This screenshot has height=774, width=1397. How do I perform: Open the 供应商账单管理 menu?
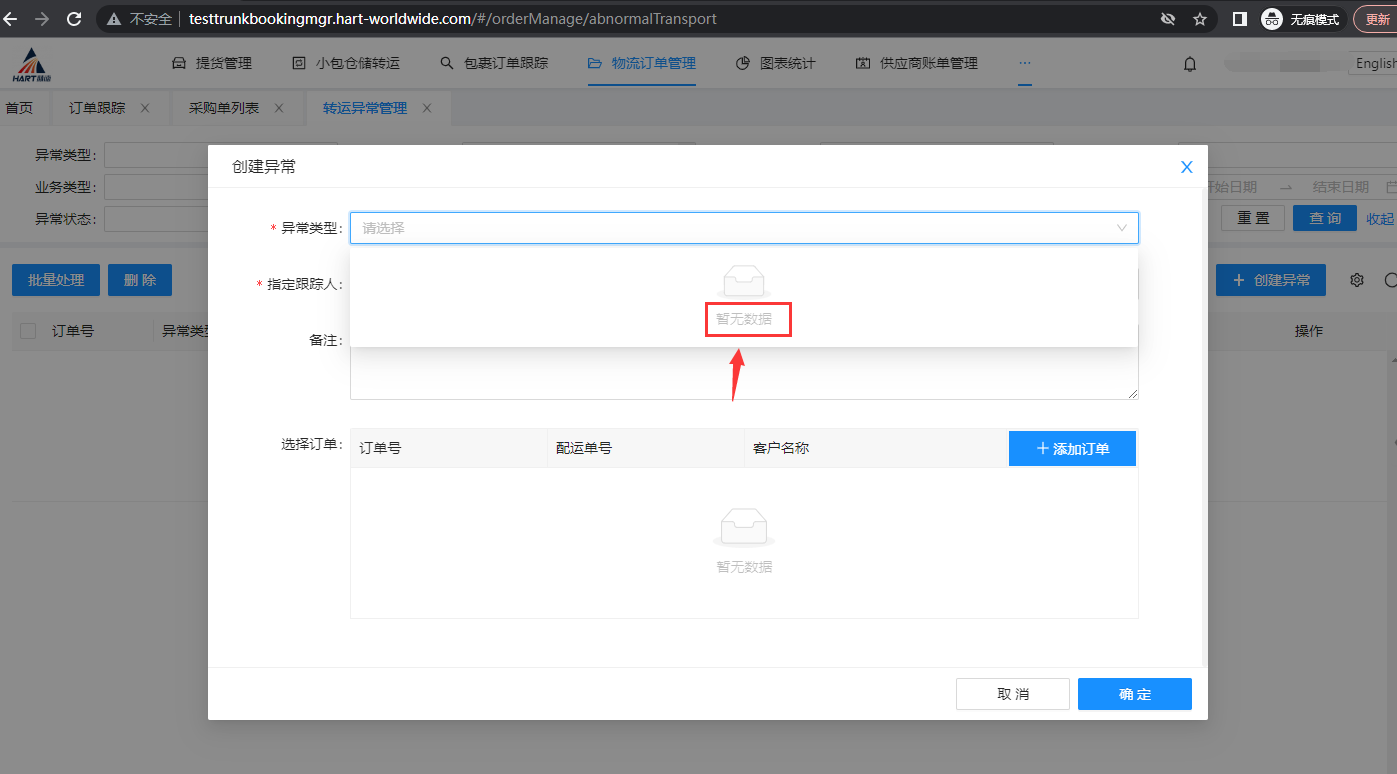point(917,64)
